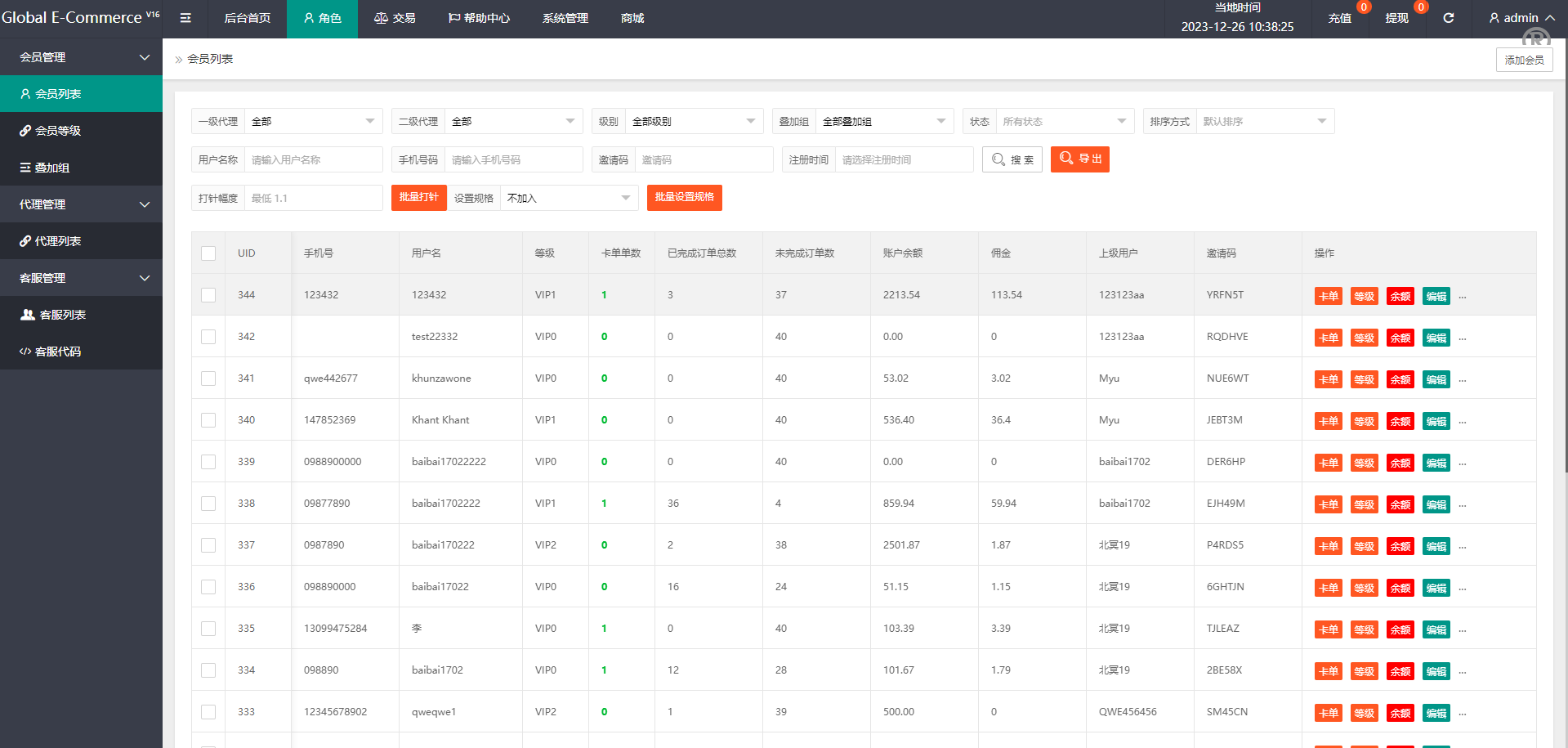Open the 系统管理 top menu
The image size is (1568, 748).
click(x=565, y=18)
